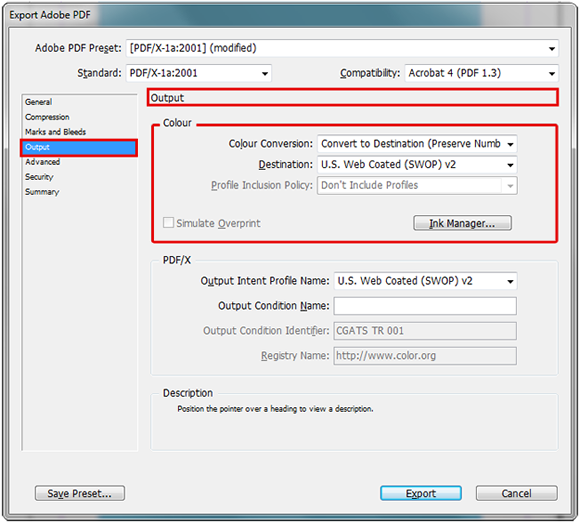Expand the Standard PDF/X-1a:2001 dropdown
This screenshot has height=523, width=580.
[x=199, y=73]
